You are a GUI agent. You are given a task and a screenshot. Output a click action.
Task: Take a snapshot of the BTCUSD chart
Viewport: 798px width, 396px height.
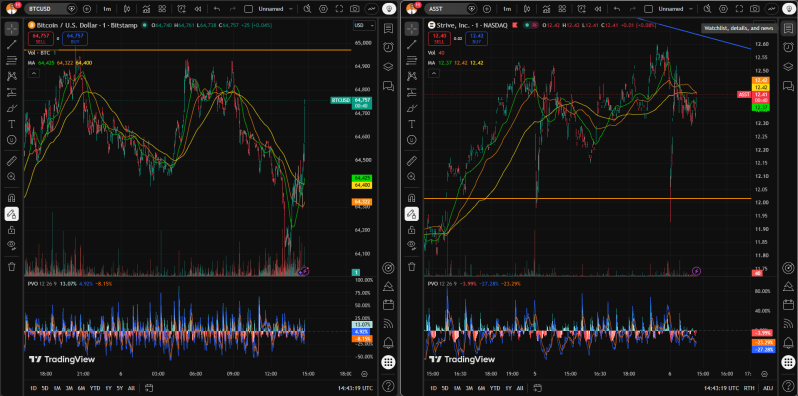355,9
